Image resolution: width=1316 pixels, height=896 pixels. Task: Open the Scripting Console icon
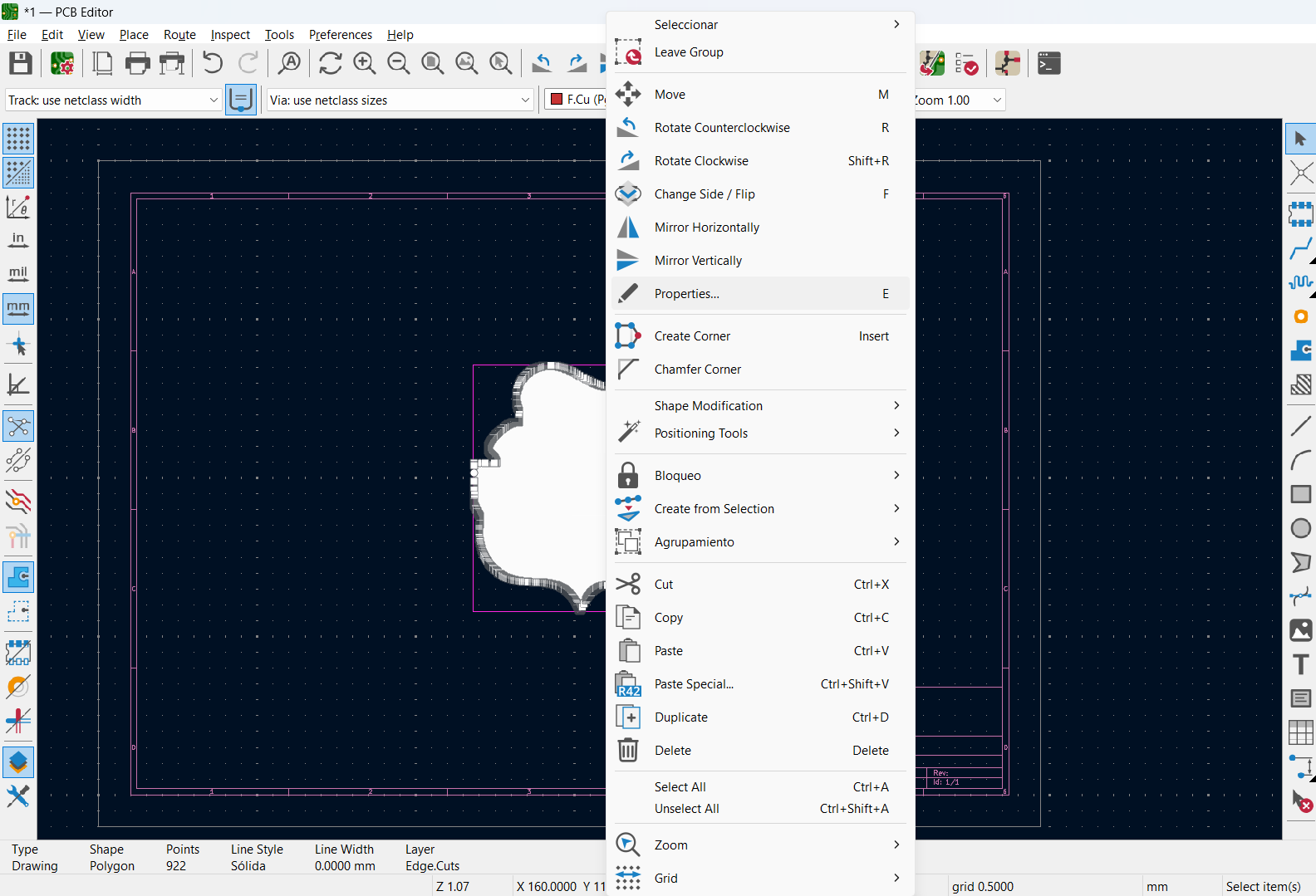point(1048,63)
